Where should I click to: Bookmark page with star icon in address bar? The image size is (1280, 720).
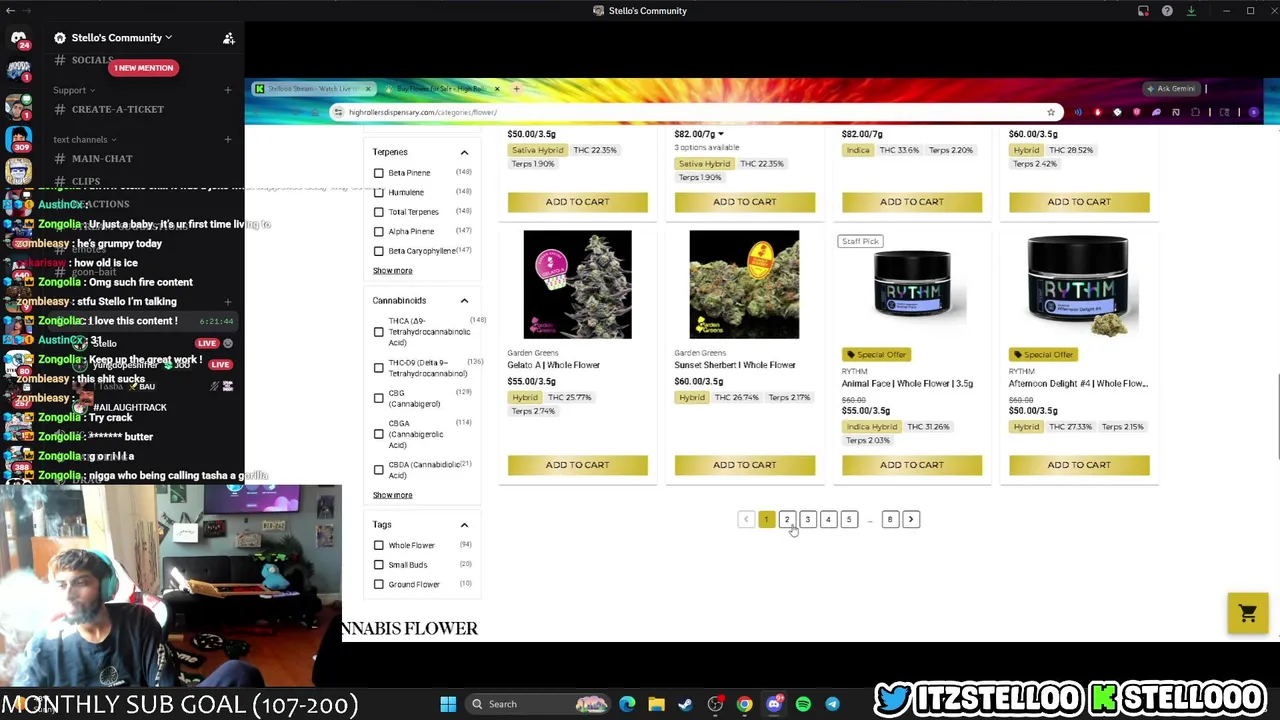pos(1051,112)
